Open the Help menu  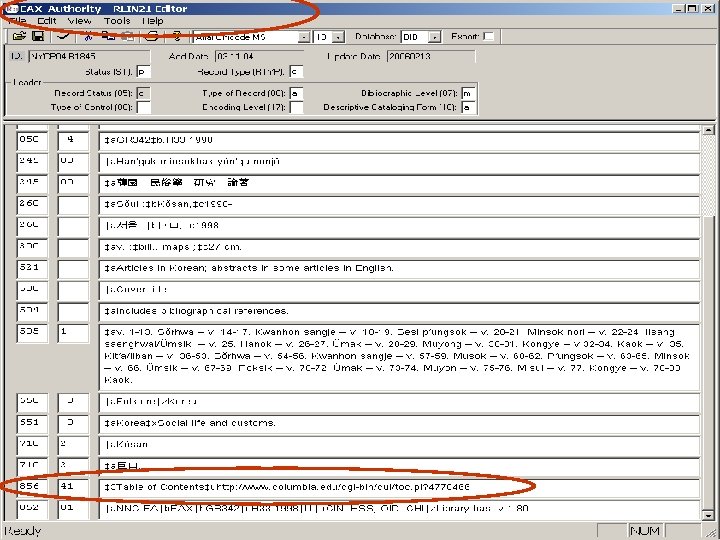coord(152,21)
